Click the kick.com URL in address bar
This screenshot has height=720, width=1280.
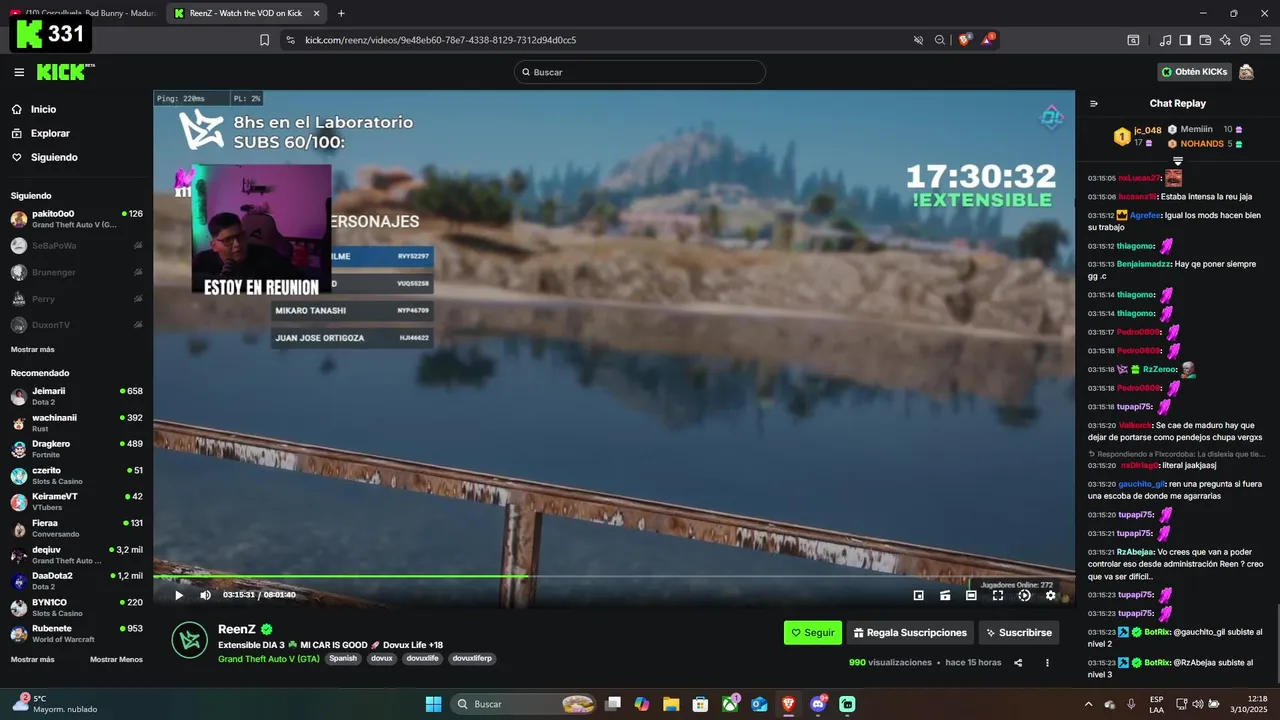pyautogui.click(x=440, y=40)
